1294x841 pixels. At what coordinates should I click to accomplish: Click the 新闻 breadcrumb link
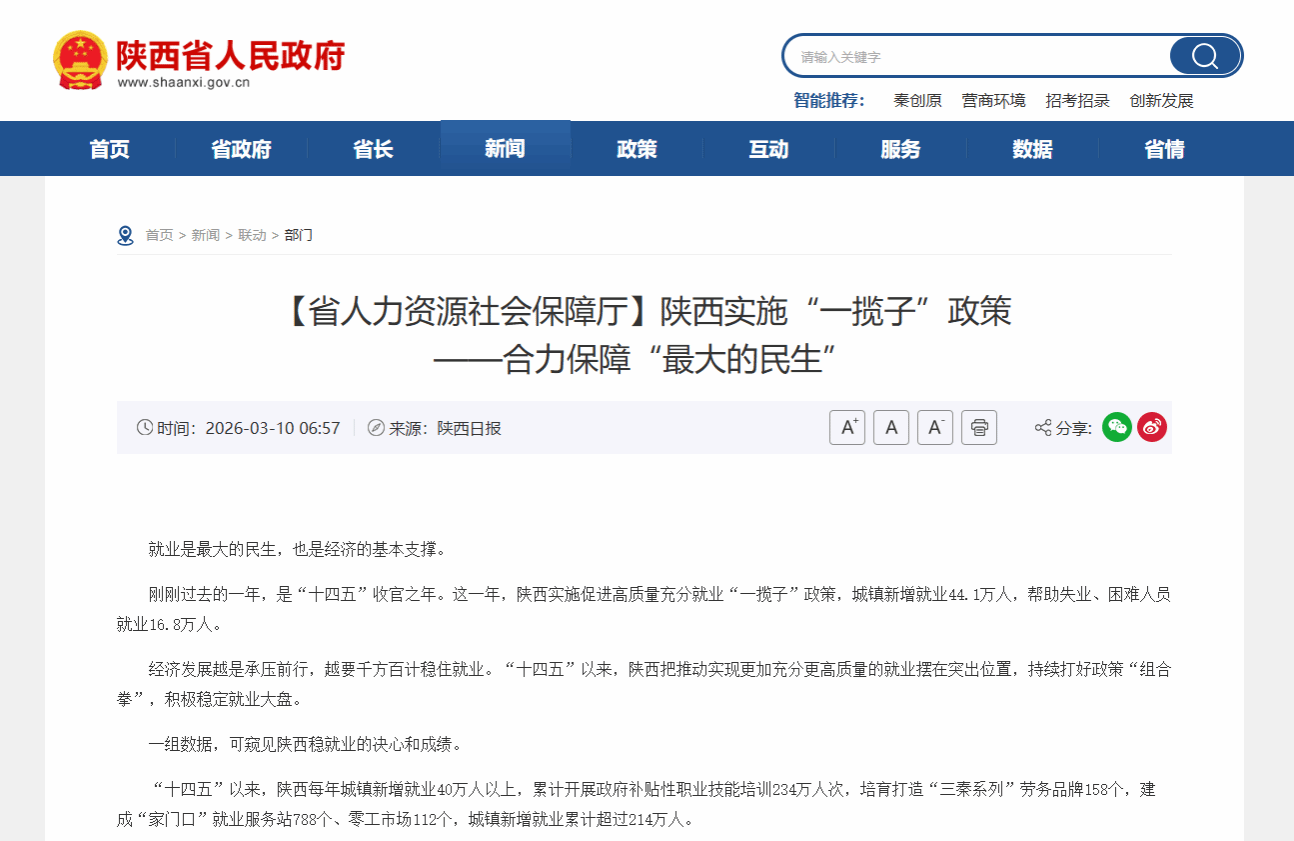(205, 235)
